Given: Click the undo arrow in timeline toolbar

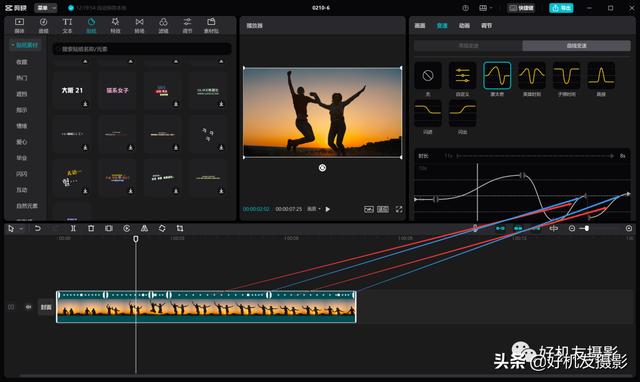Looking at the screenshot, I should tap(38, 229).
